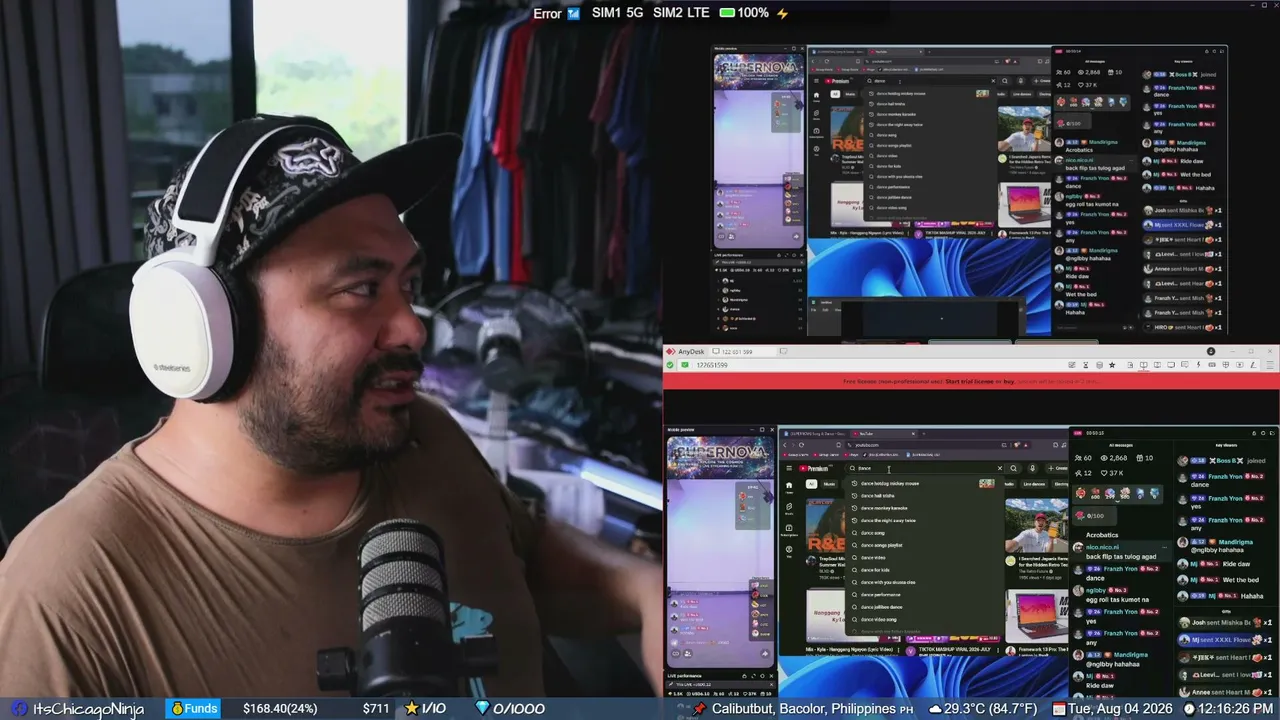
Task: Click the 'buy' link in AnyDesk banner
Action: pyautogui.click(x=1010, y=381)
